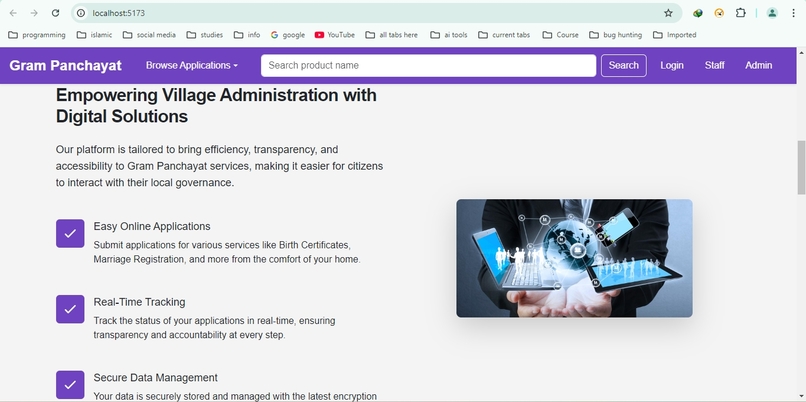Open the Login link
806x402 pixels.
coord(672,65)
